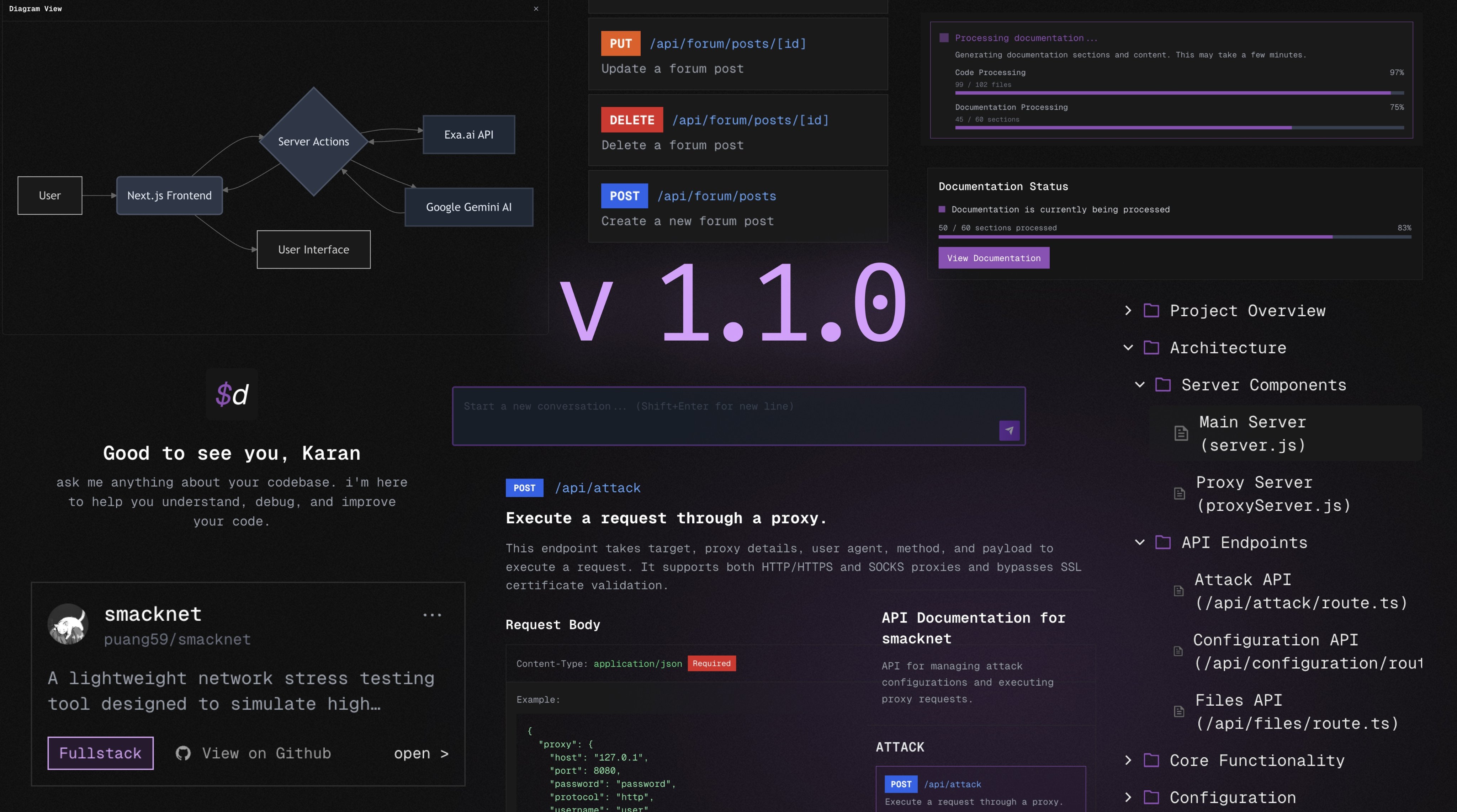Click the sections processed progress bar

(x=1175, y=237)
